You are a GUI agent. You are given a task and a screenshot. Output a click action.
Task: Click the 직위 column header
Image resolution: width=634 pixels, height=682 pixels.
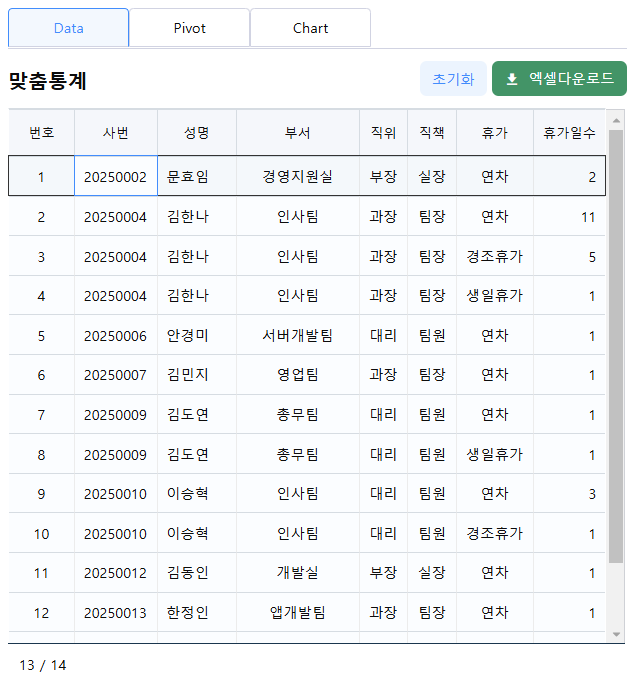coord(383,133)
